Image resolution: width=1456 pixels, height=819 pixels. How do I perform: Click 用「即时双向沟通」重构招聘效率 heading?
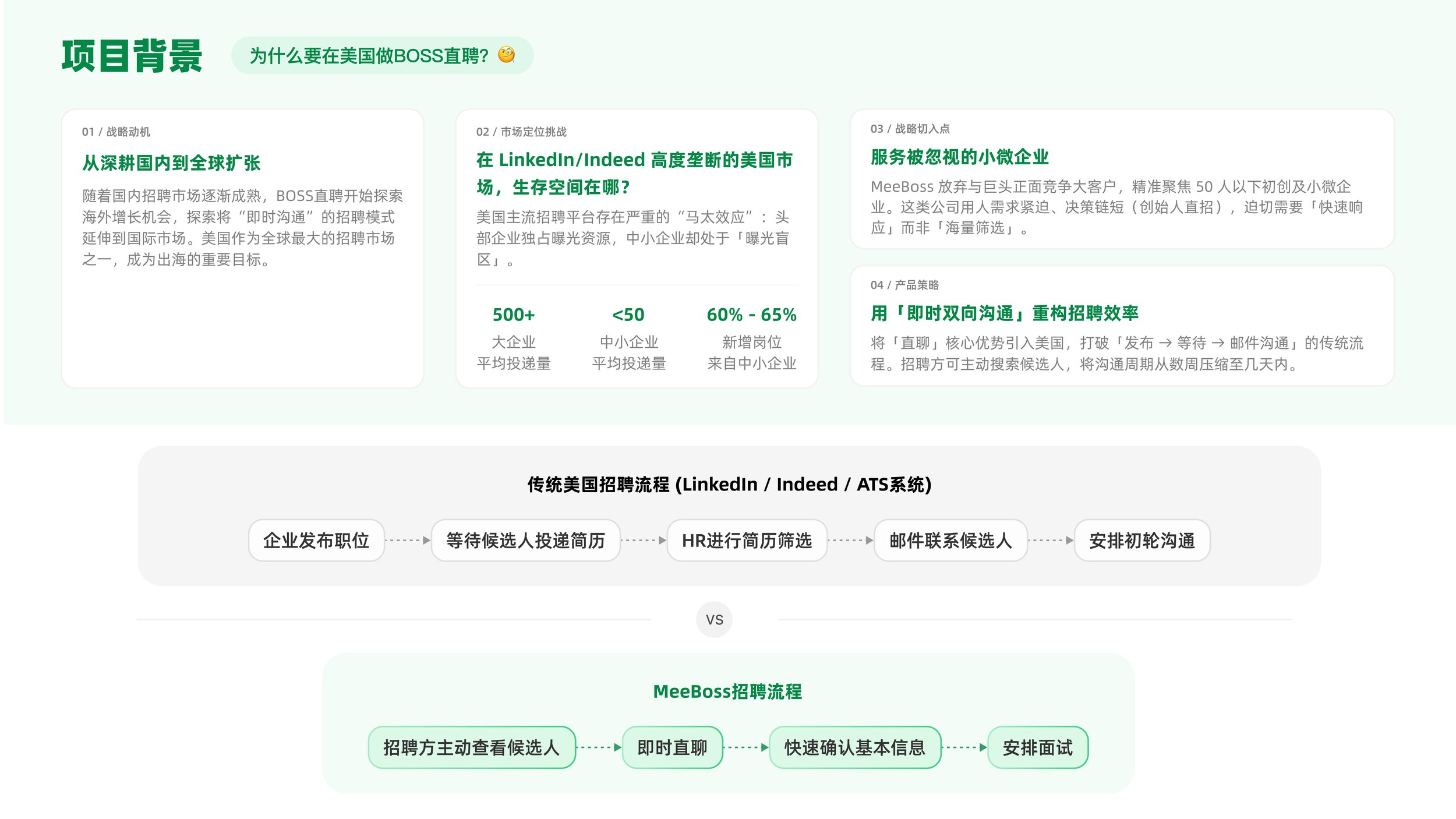[x=1004, y=313]
